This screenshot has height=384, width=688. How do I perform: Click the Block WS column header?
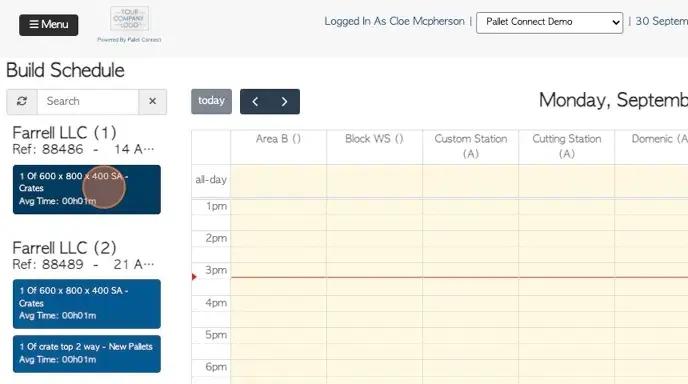tap(374, 139)
